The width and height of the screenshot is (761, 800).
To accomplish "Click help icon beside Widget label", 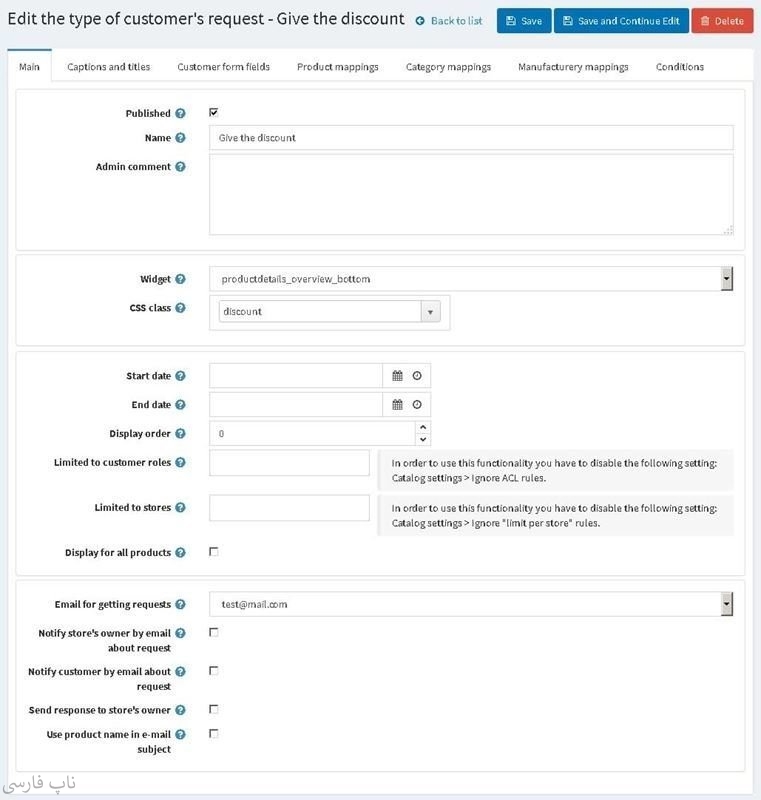I will [180, 280].
